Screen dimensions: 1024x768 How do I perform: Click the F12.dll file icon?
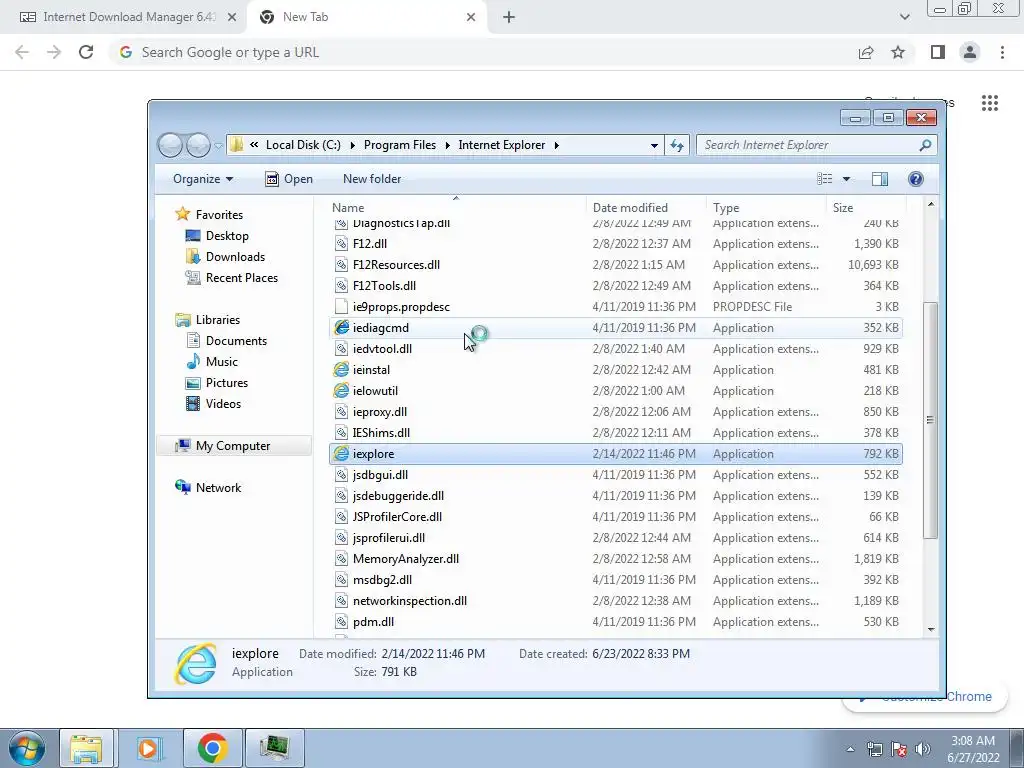click(341, 244)
